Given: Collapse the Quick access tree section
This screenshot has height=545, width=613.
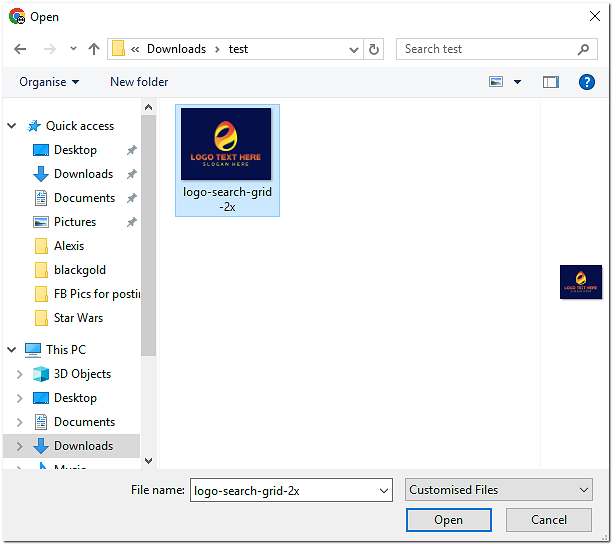Looking at the screenshot, I should coord(12,126).
